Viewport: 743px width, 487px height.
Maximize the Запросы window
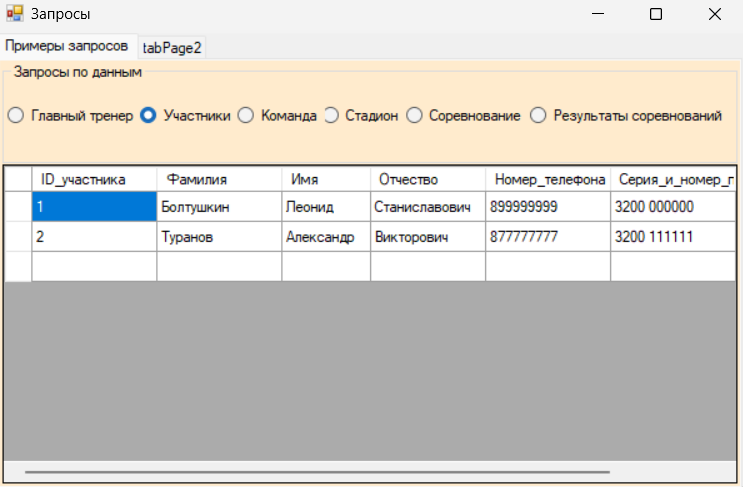[x=656, y=14]
